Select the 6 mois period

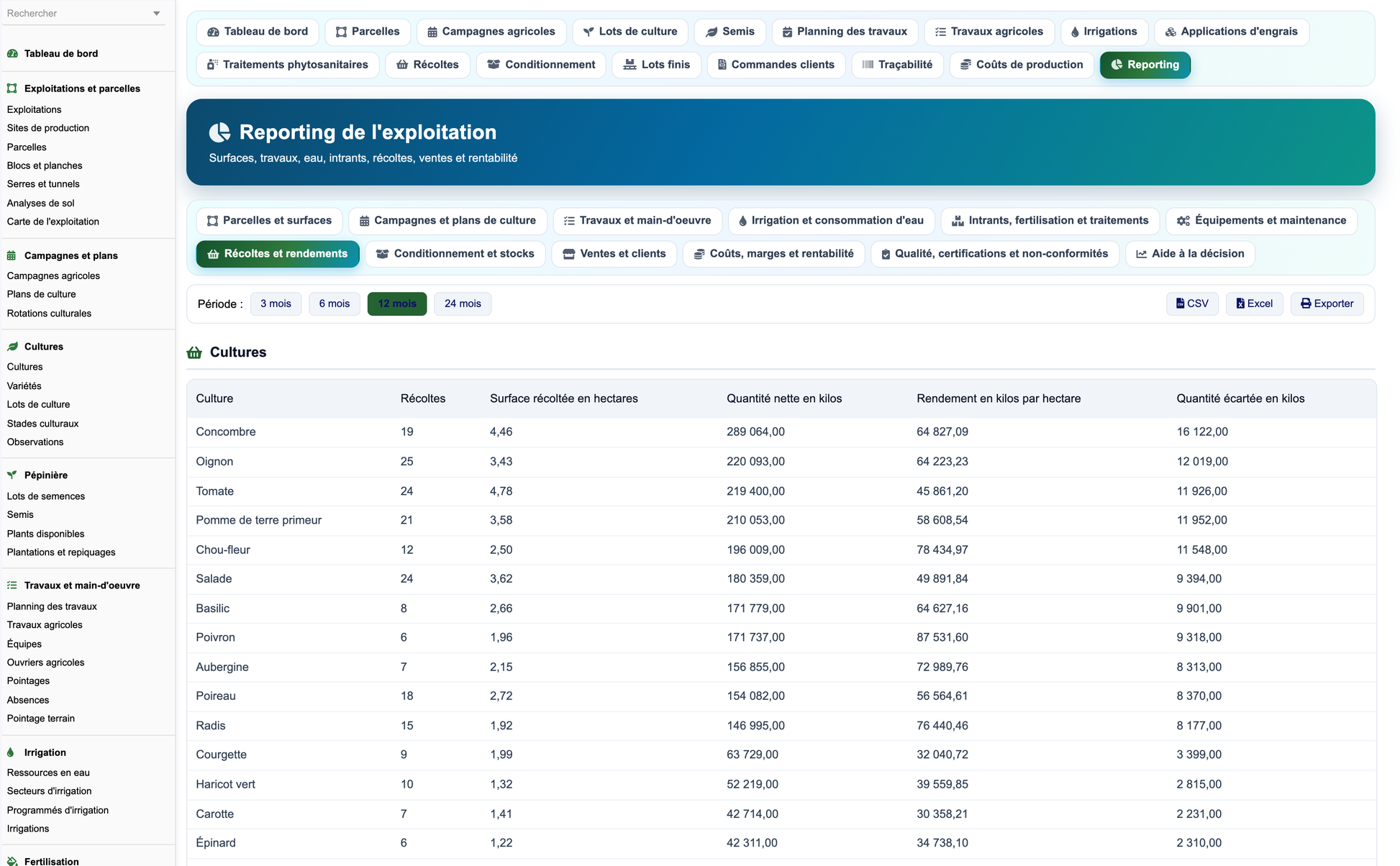335,304
